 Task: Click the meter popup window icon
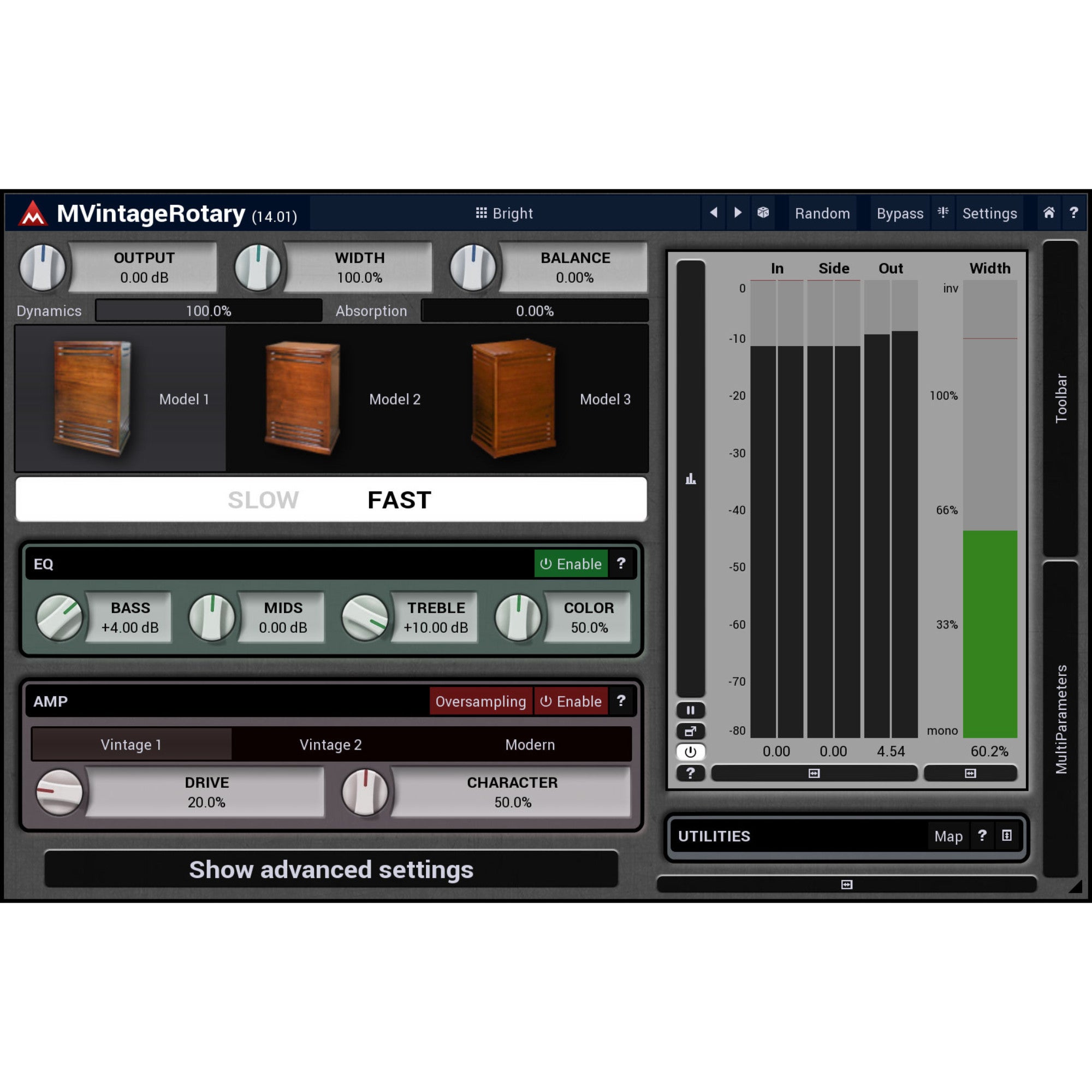click(691, 732)
